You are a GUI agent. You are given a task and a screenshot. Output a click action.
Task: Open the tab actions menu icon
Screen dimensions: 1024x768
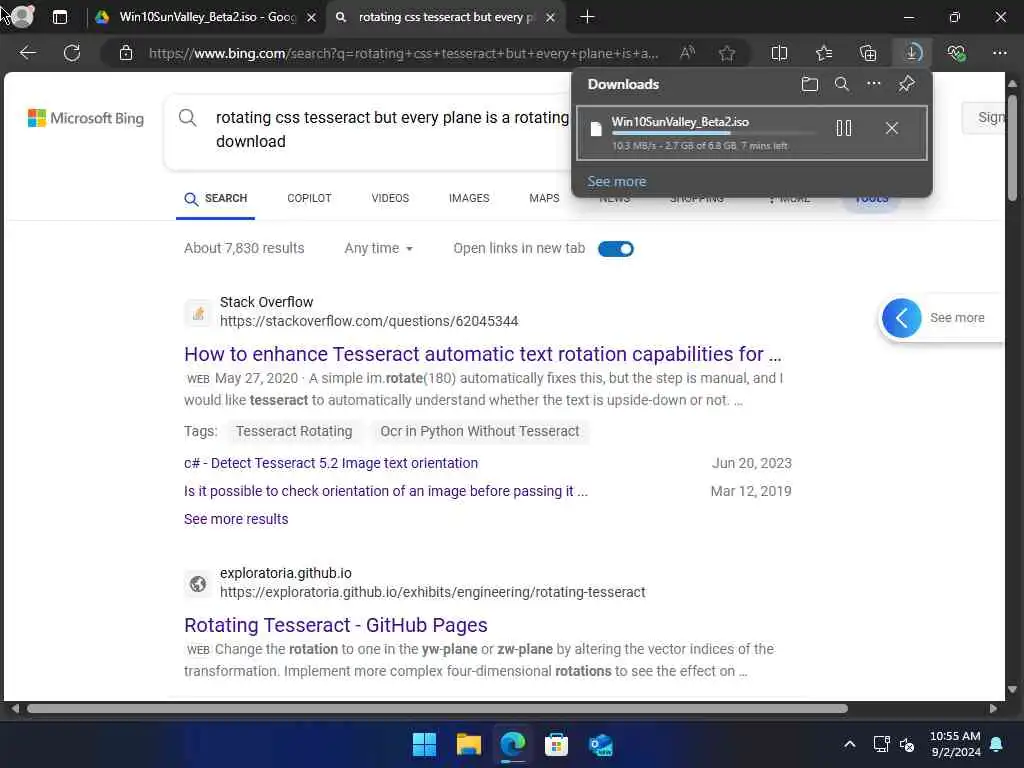[x=59, y=17]
